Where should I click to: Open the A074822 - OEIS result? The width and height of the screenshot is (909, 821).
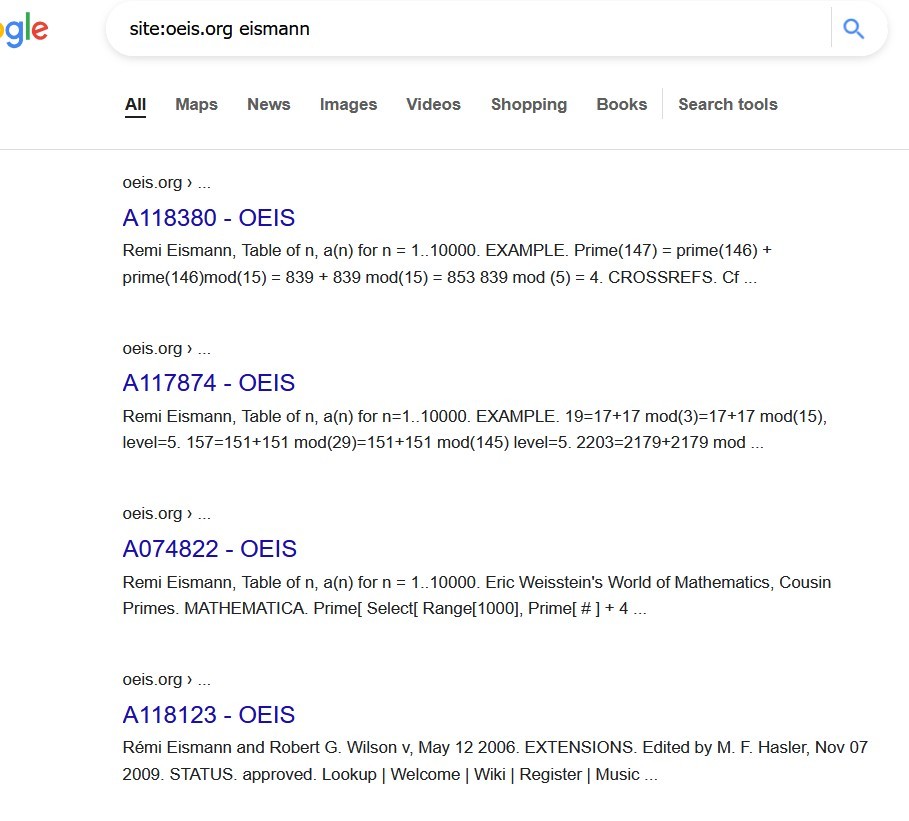click(x=209, y=549)
